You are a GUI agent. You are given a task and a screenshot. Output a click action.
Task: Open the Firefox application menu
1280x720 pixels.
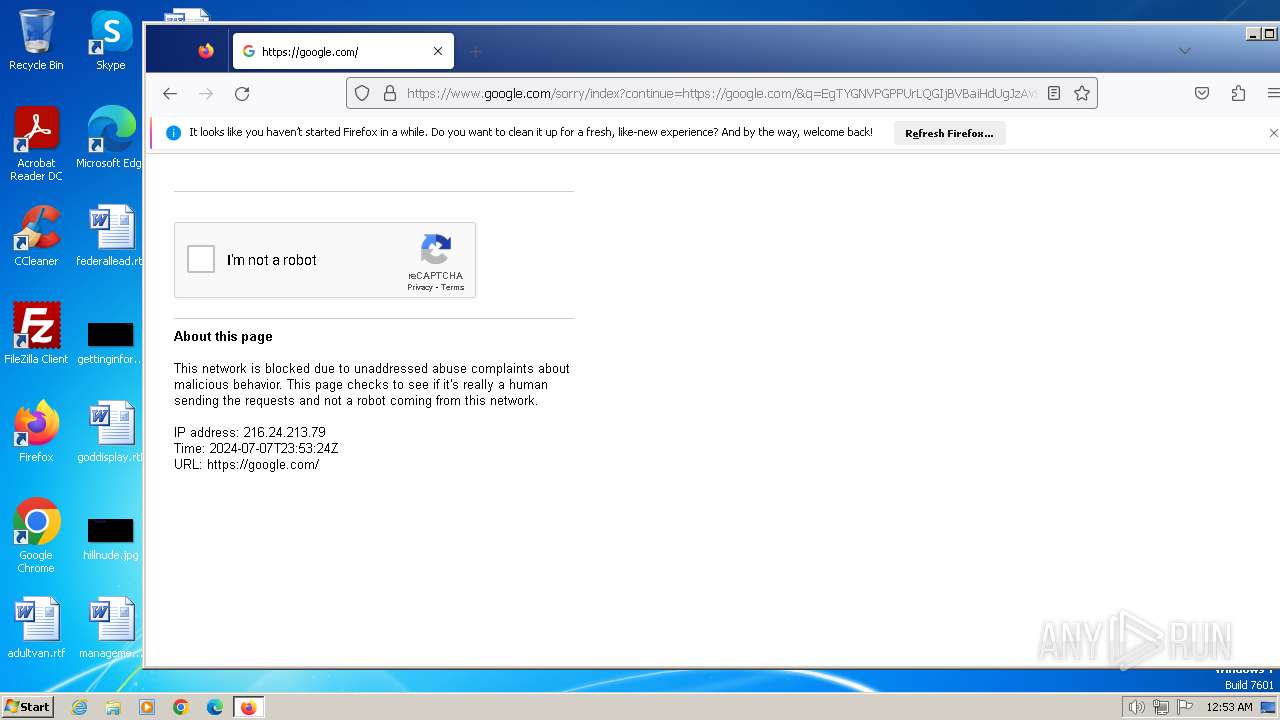point(1273,93)
